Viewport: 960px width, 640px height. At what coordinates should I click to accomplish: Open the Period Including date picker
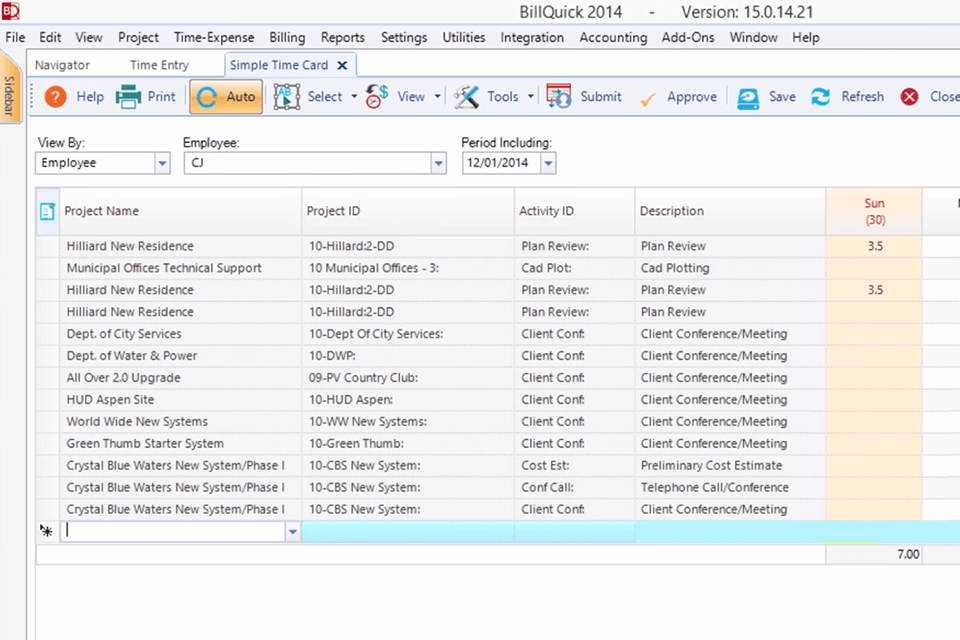click(548, 163)
